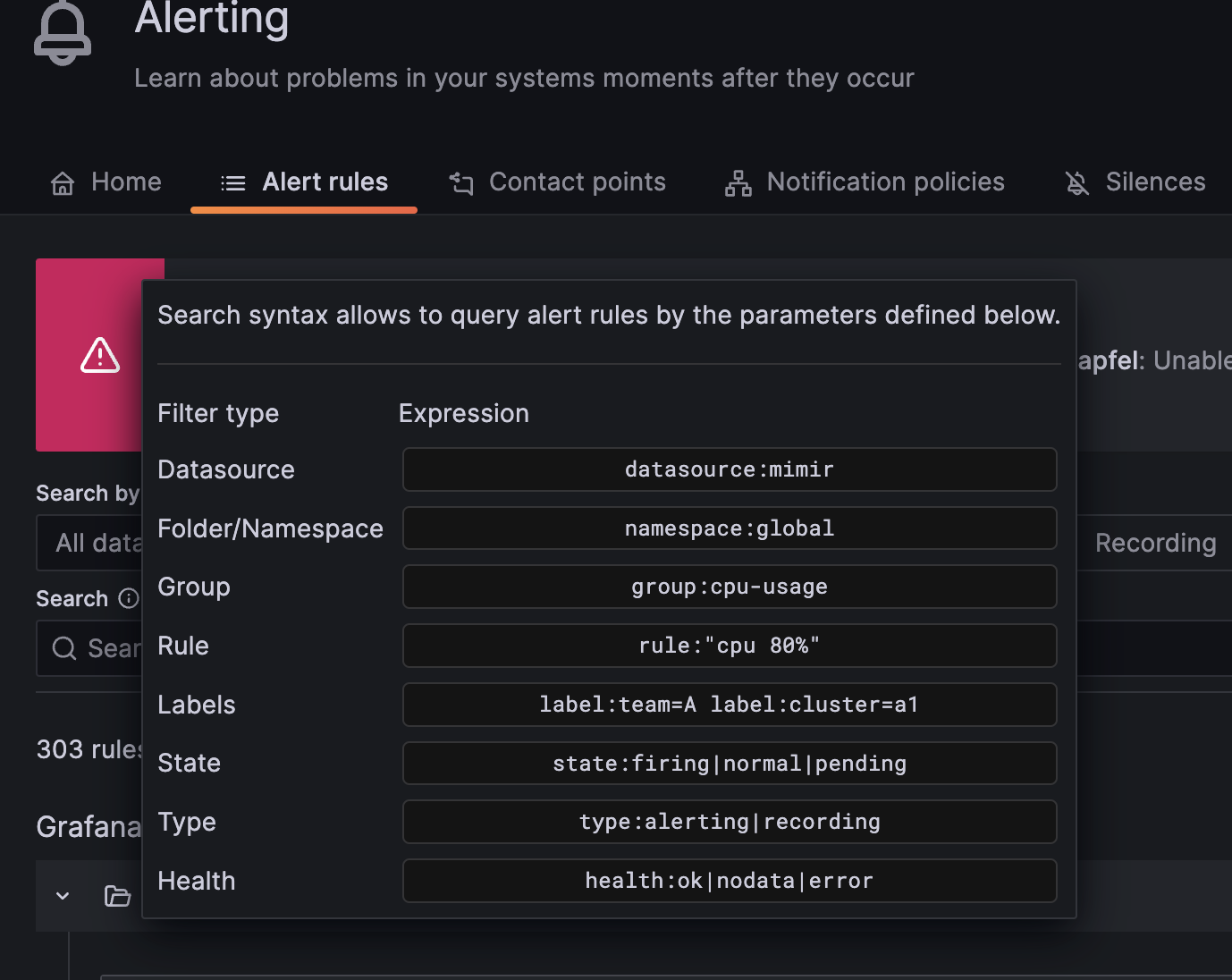The image size is (1232, 980).
Task: Click the magnifying glass in the search field
Action: (63, 647)
